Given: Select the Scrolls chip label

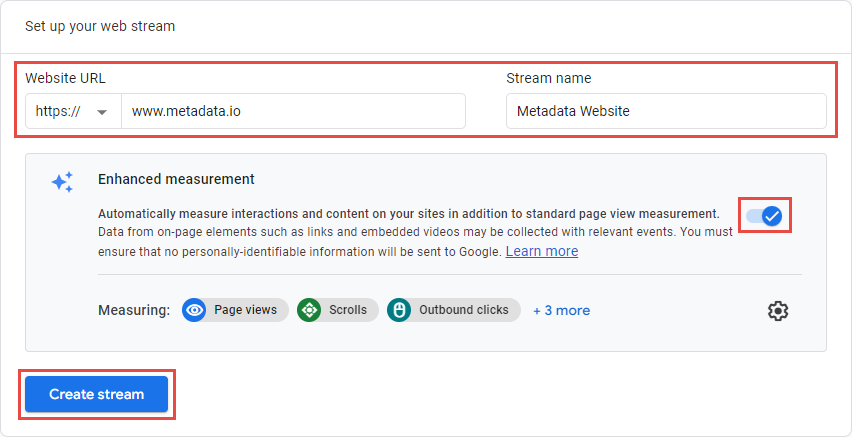Looking at the screenshot, I should [348, 310].
